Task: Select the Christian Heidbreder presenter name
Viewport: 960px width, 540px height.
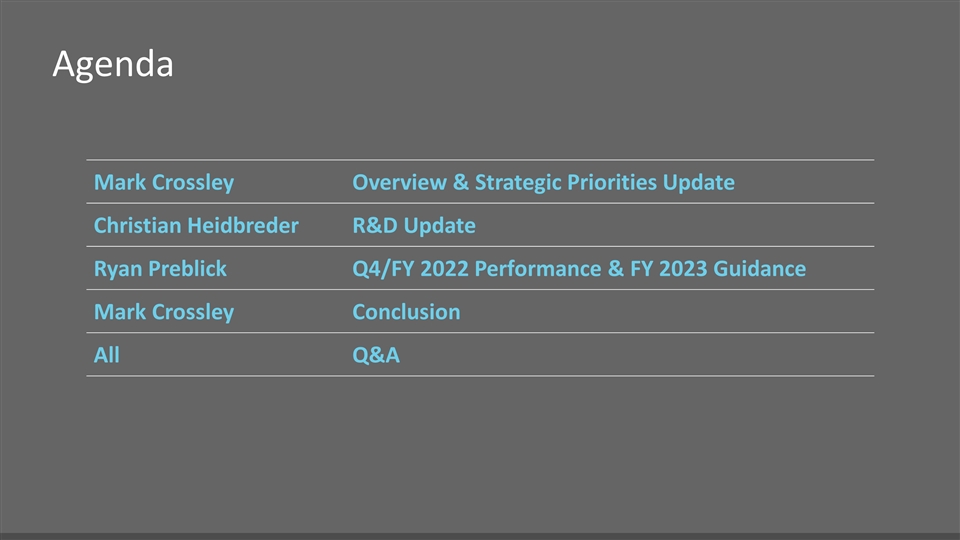Action: [195, 226]
